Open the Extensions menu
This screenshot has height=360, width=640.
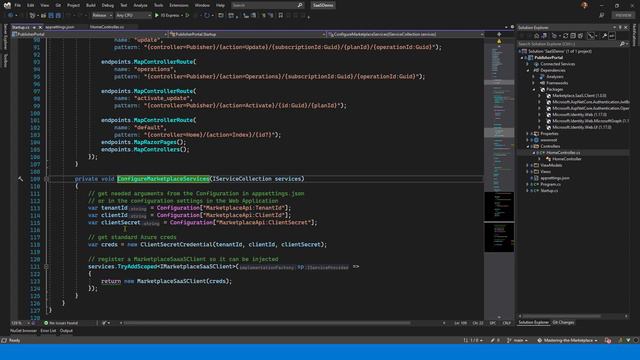coord(179,5)
